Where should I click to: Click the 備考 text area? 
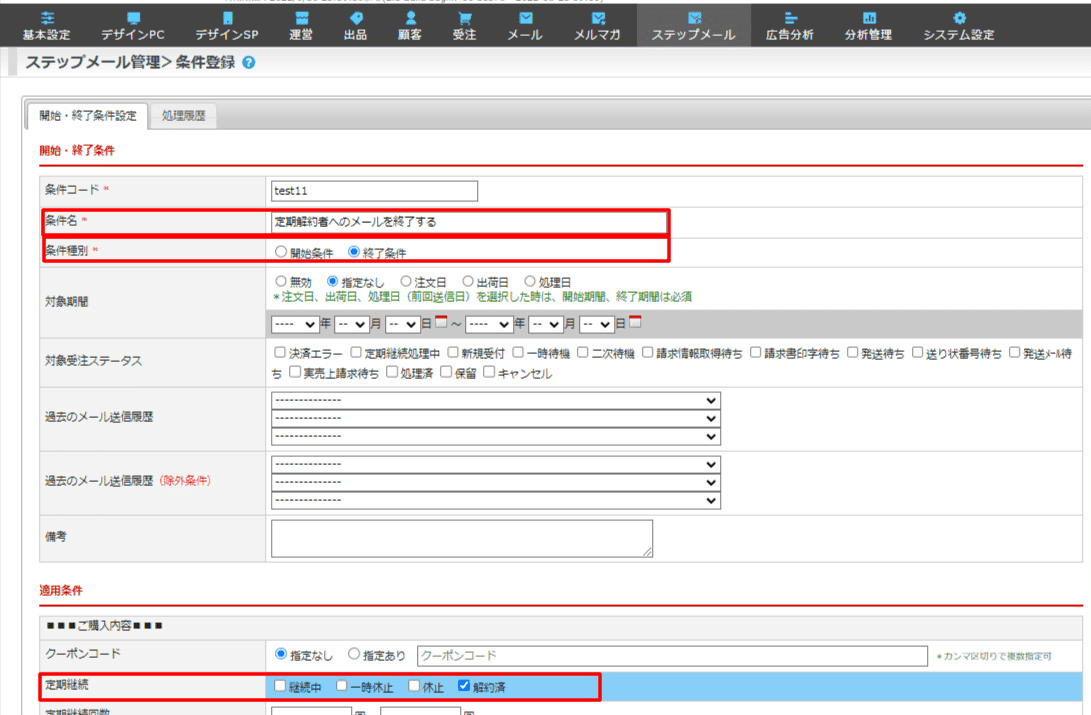[x=462, y=538]
